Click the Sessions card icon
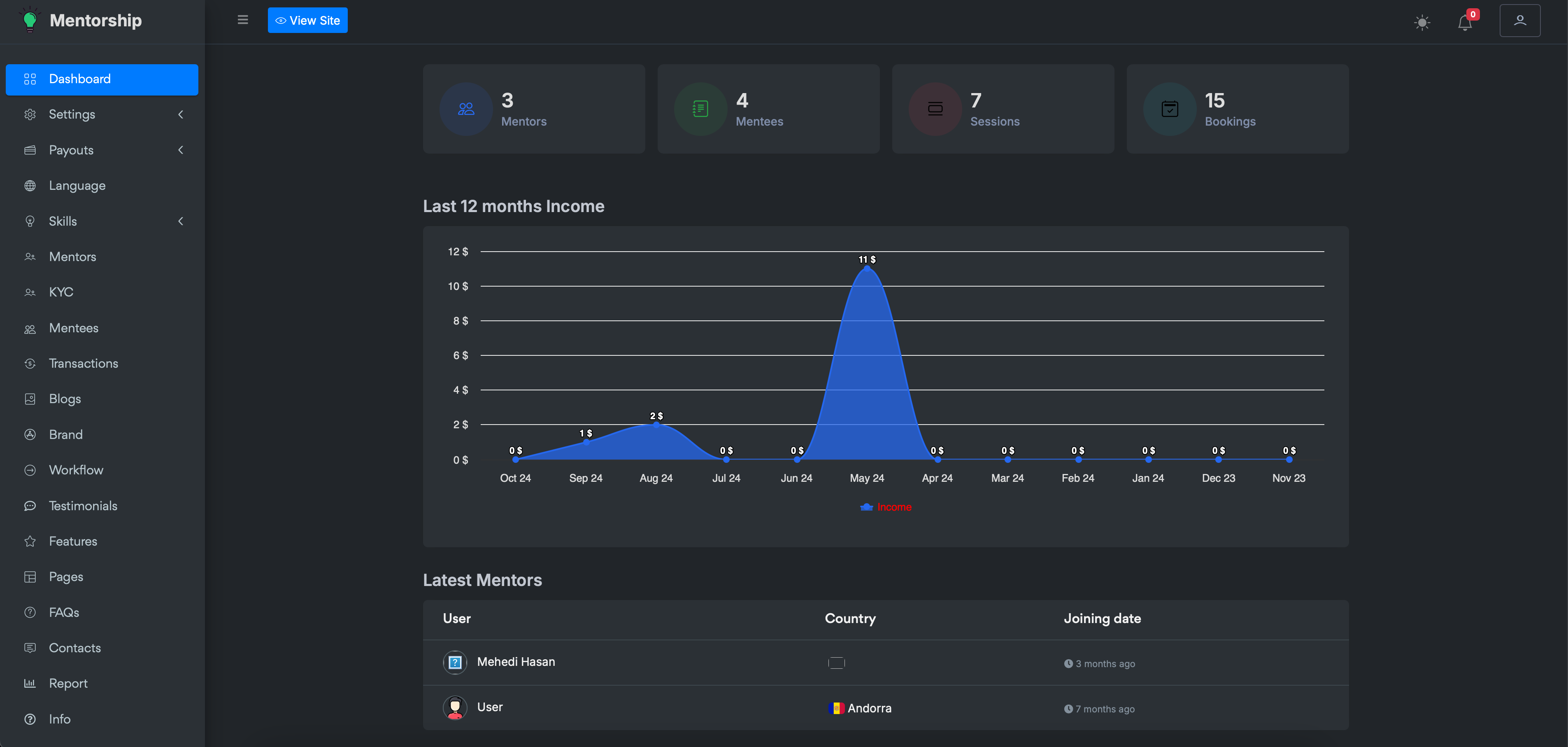Image resolution: width=1568 pixels, height=747 pixels. click(x=935, y=109)
